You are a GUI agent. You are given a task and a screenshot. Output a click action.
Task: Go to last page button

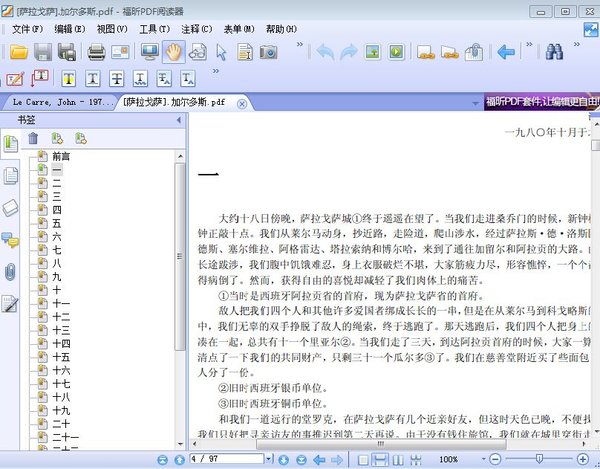click(x=301, y=459)
